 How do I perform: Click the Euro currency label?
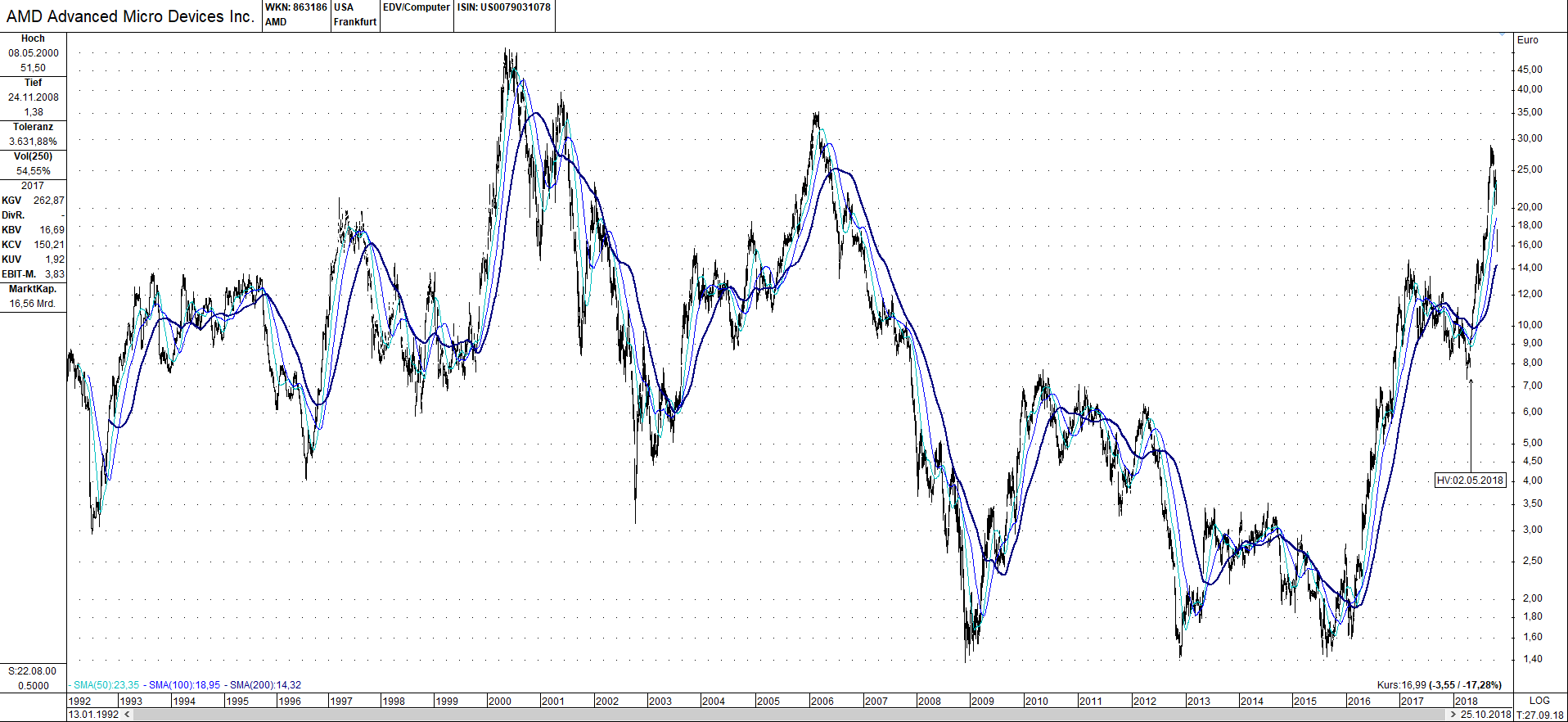tap(1528, 40)
